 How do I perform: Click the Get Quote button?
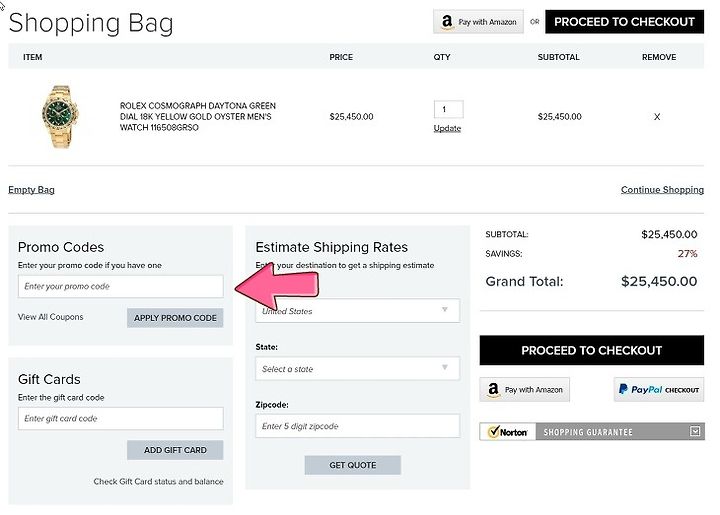point(353,465)
